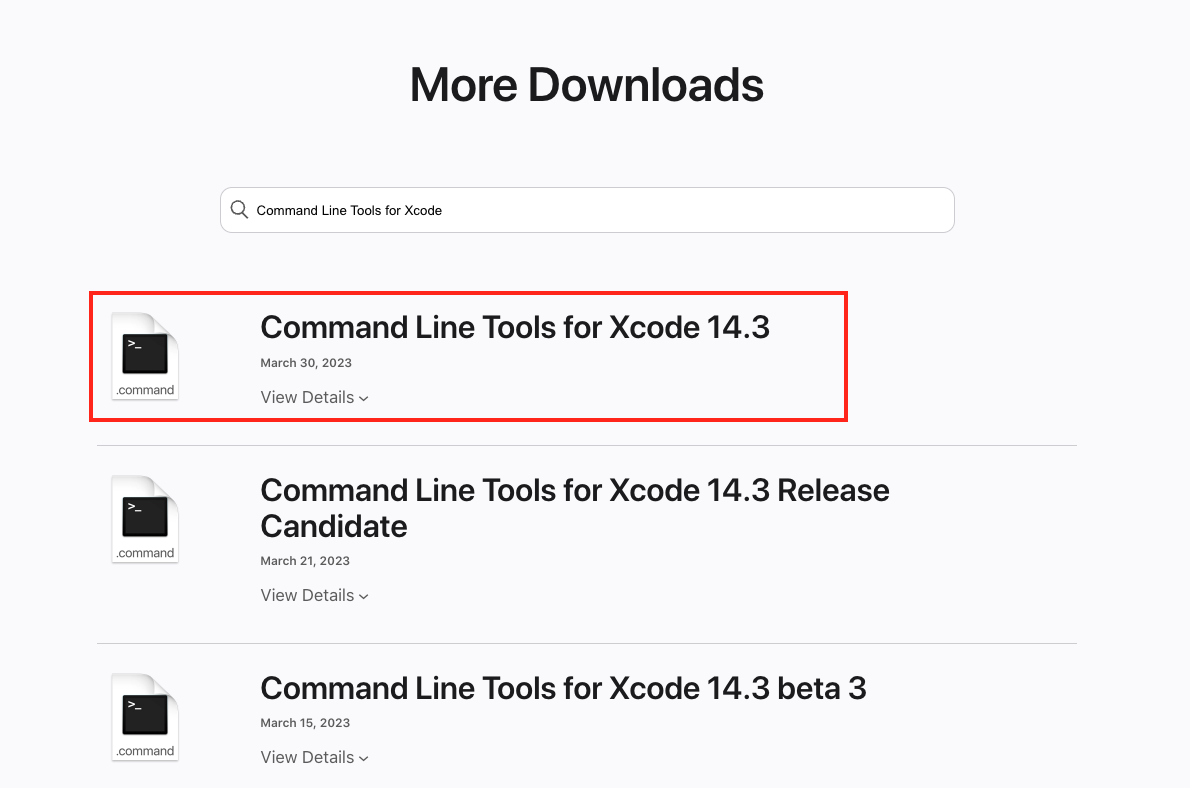Click the chevron under the March 15, 2023 entry

(x=364, y=758)
